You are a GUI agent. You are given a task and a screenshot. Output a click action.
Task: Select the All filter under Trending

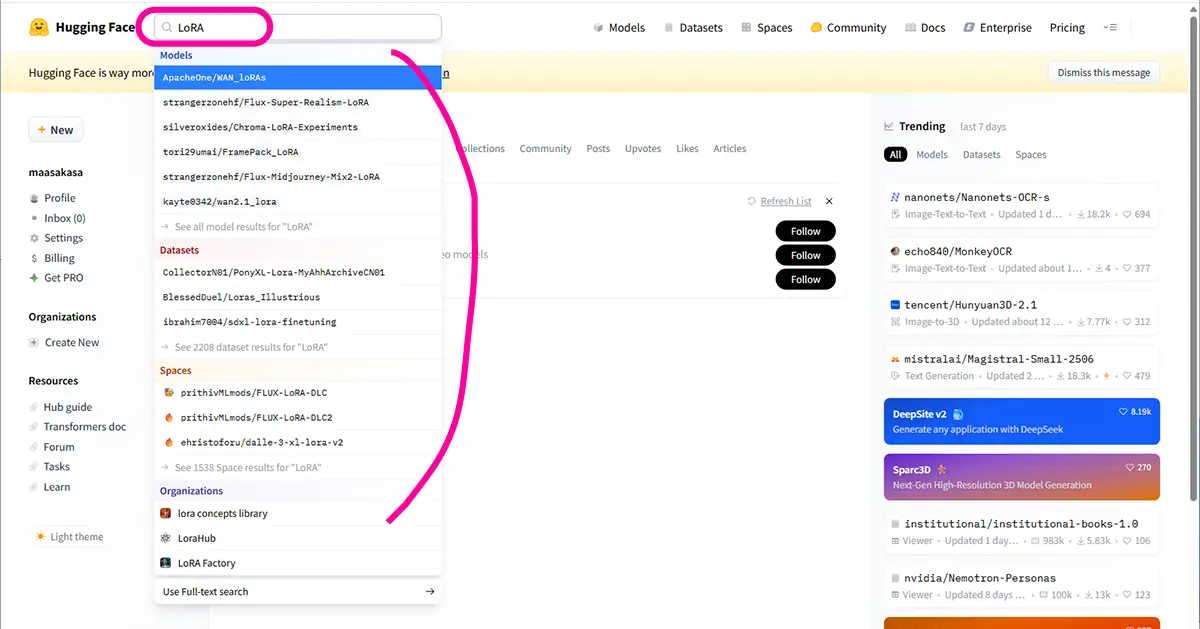896,155
